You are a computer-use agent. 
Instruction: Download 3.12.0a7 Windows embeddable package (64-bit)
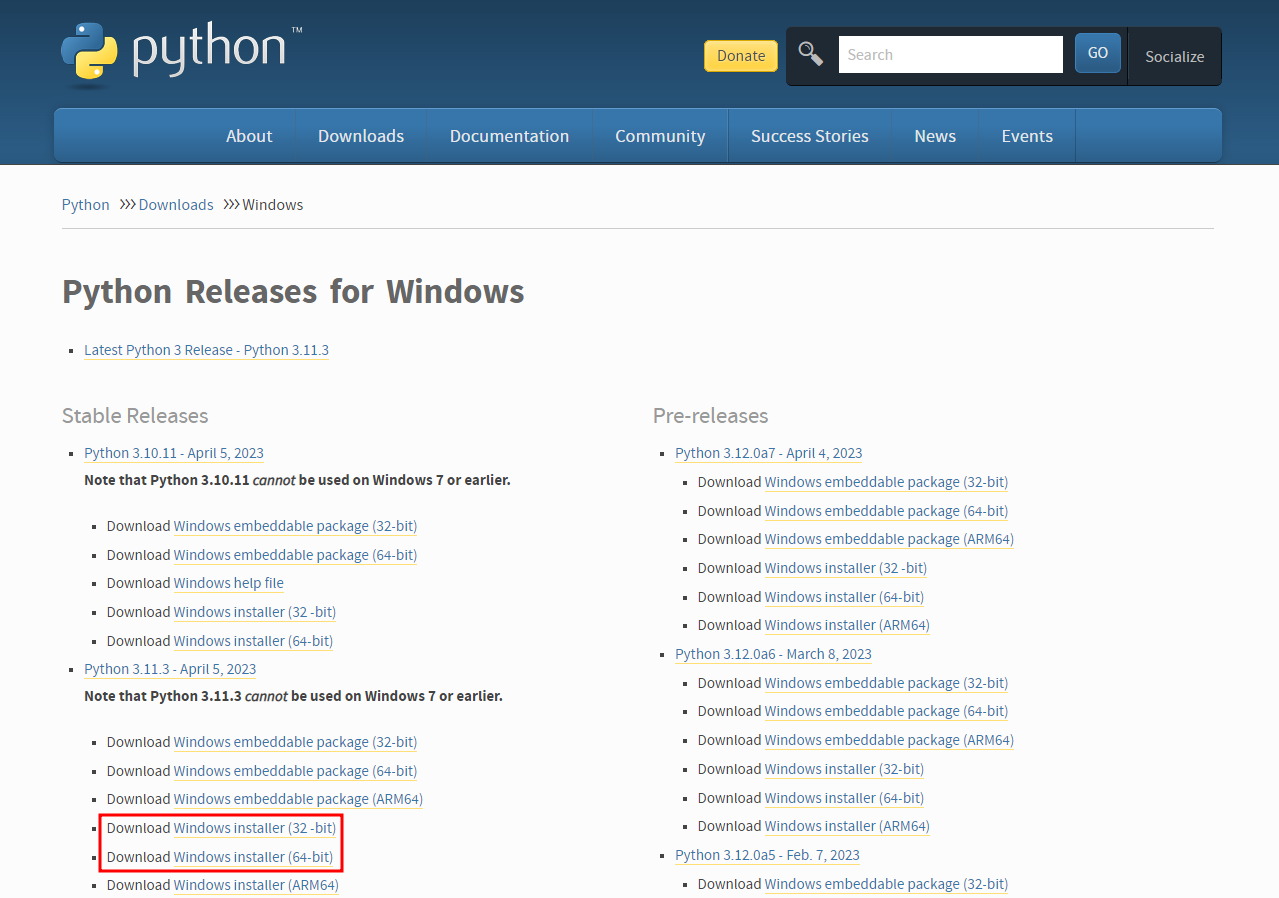886,511
